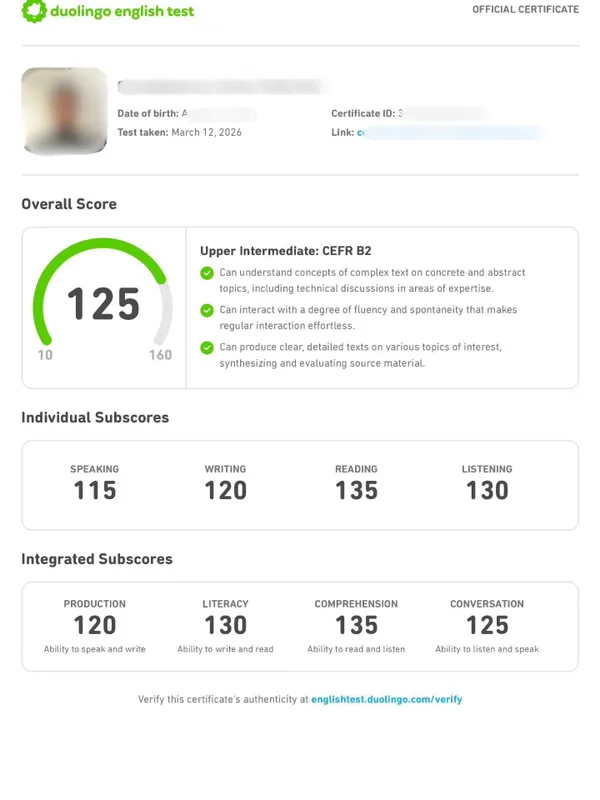Click the Production score 120

point(95,625)
